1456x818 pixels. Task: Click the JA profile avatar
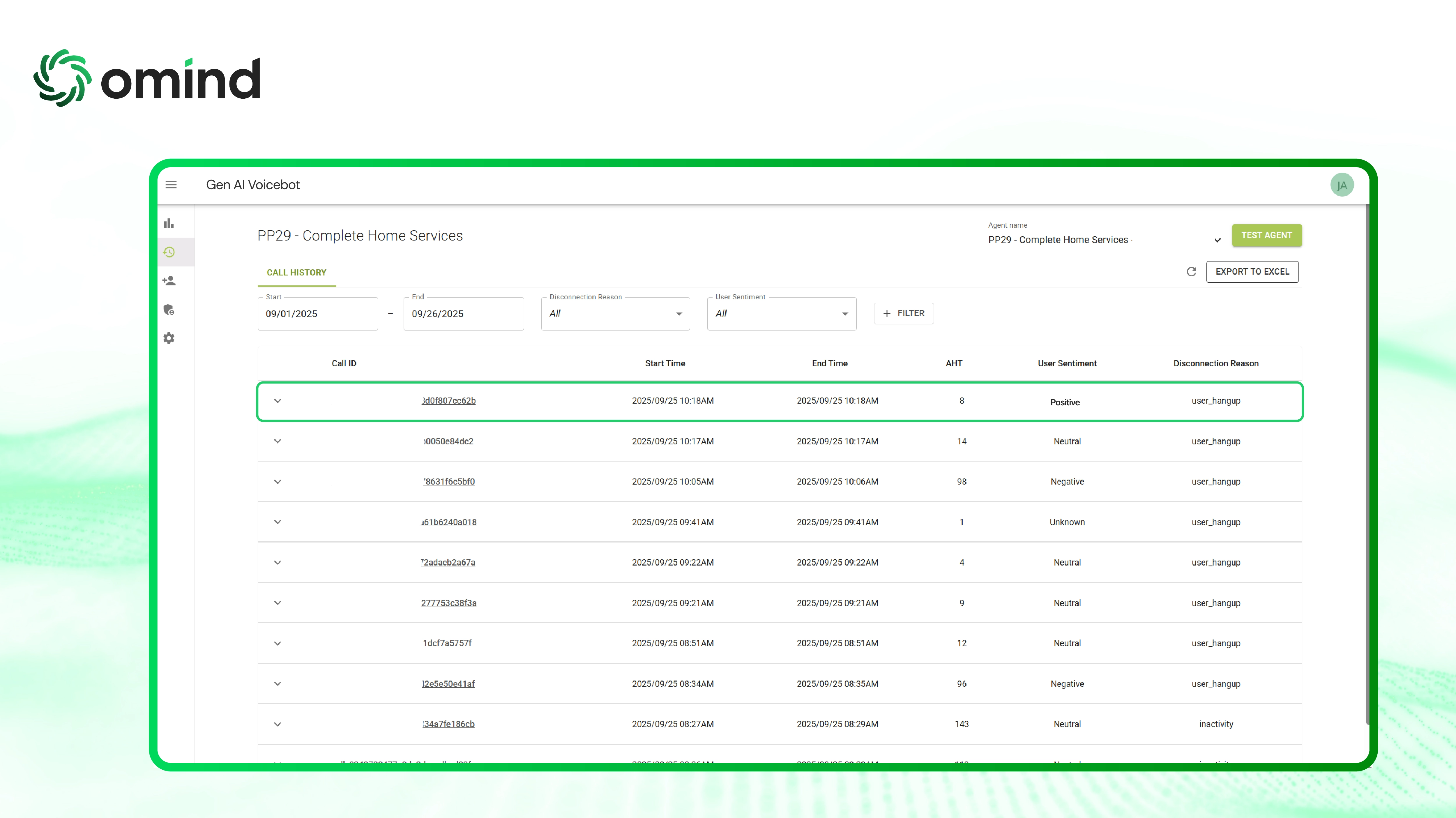(1342, 184)
